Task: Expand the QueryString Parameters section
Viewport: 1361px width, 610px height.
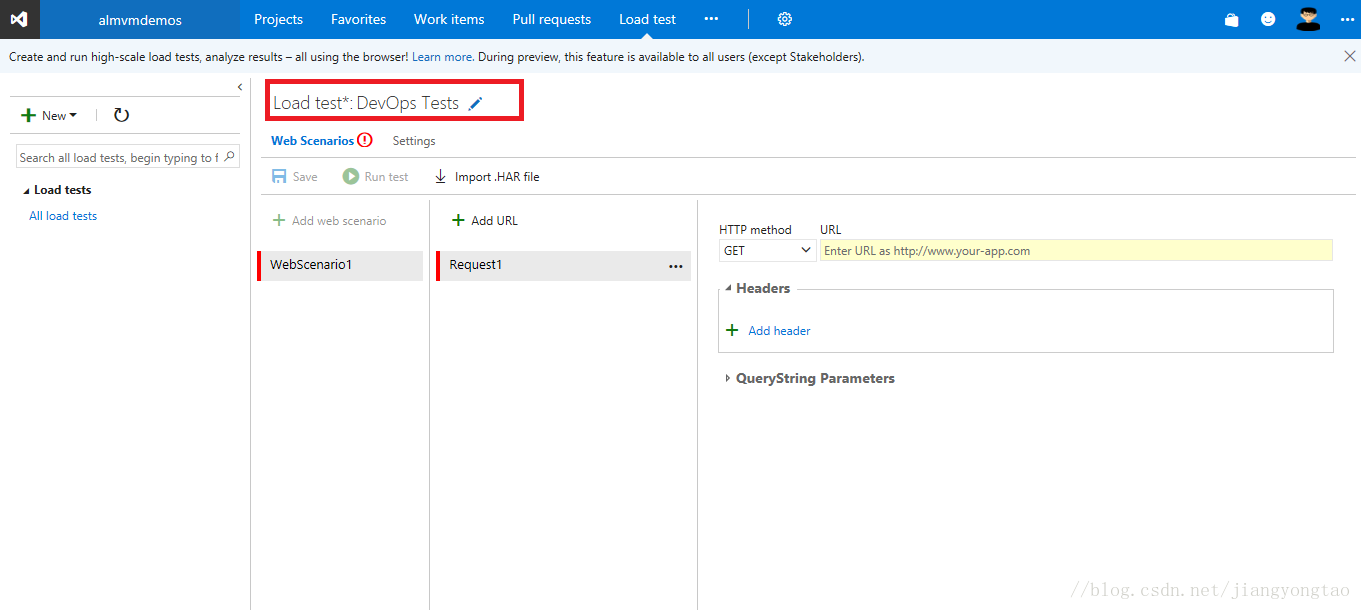Action: [728, 379]
